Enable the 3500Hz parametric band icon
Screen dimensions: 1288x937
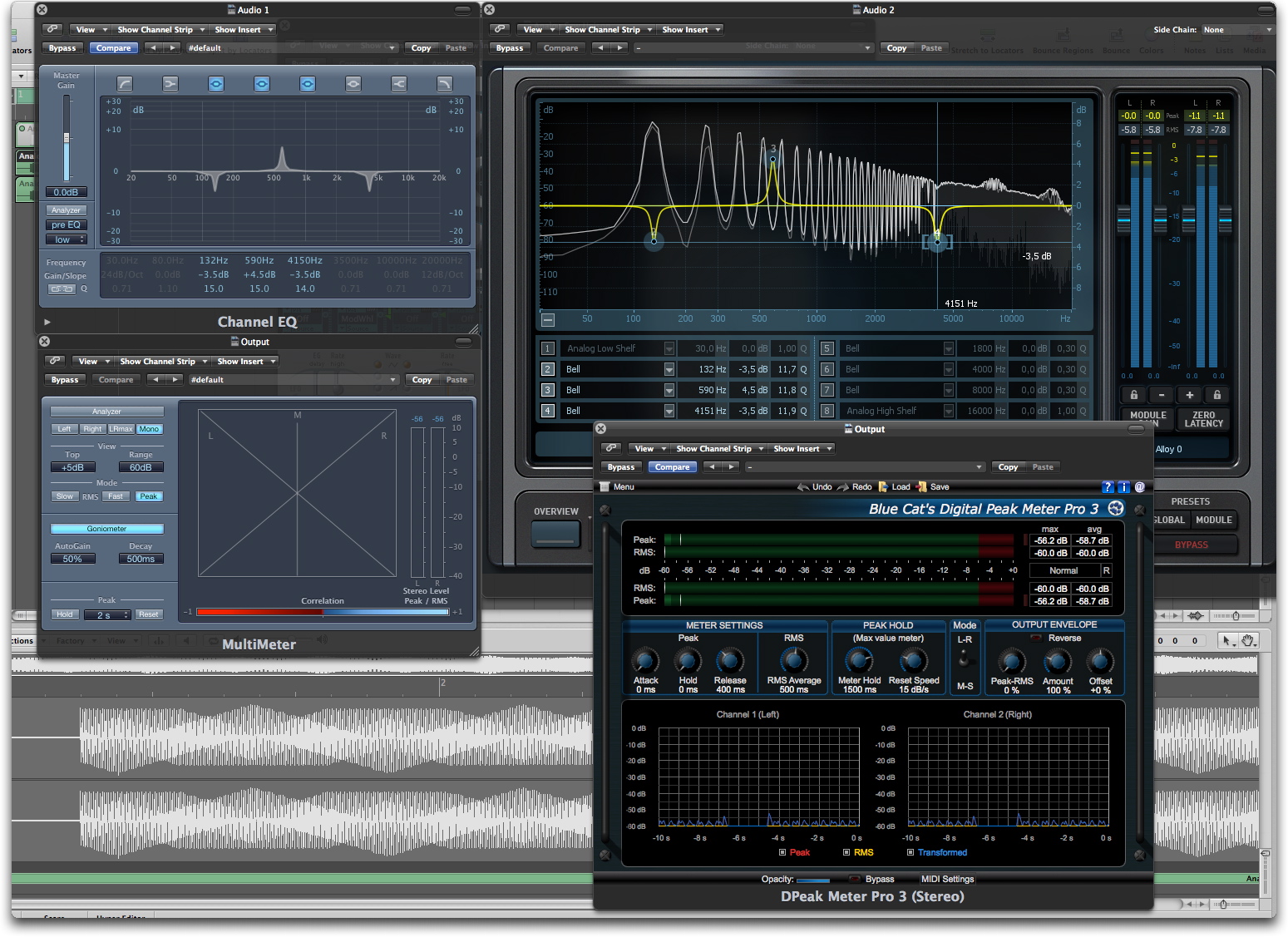[x=353, y=83]
